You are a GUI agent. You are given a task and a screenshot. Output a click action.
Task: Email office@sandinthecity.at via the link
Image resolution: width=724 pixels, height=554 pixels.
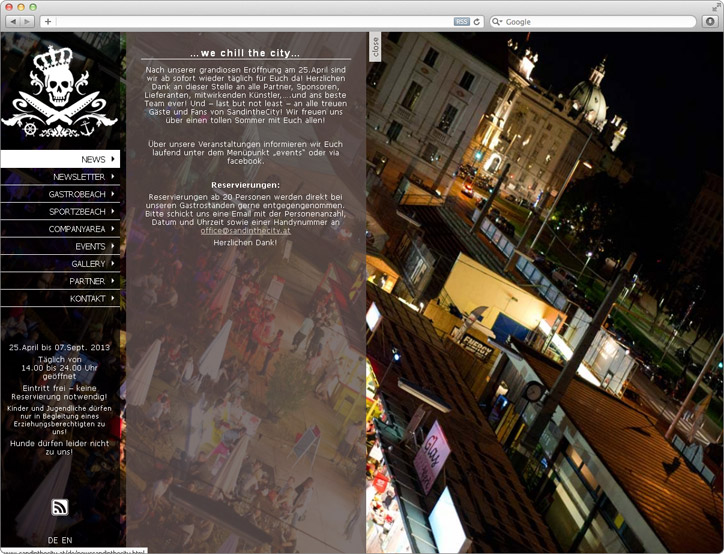pos(245,230)
